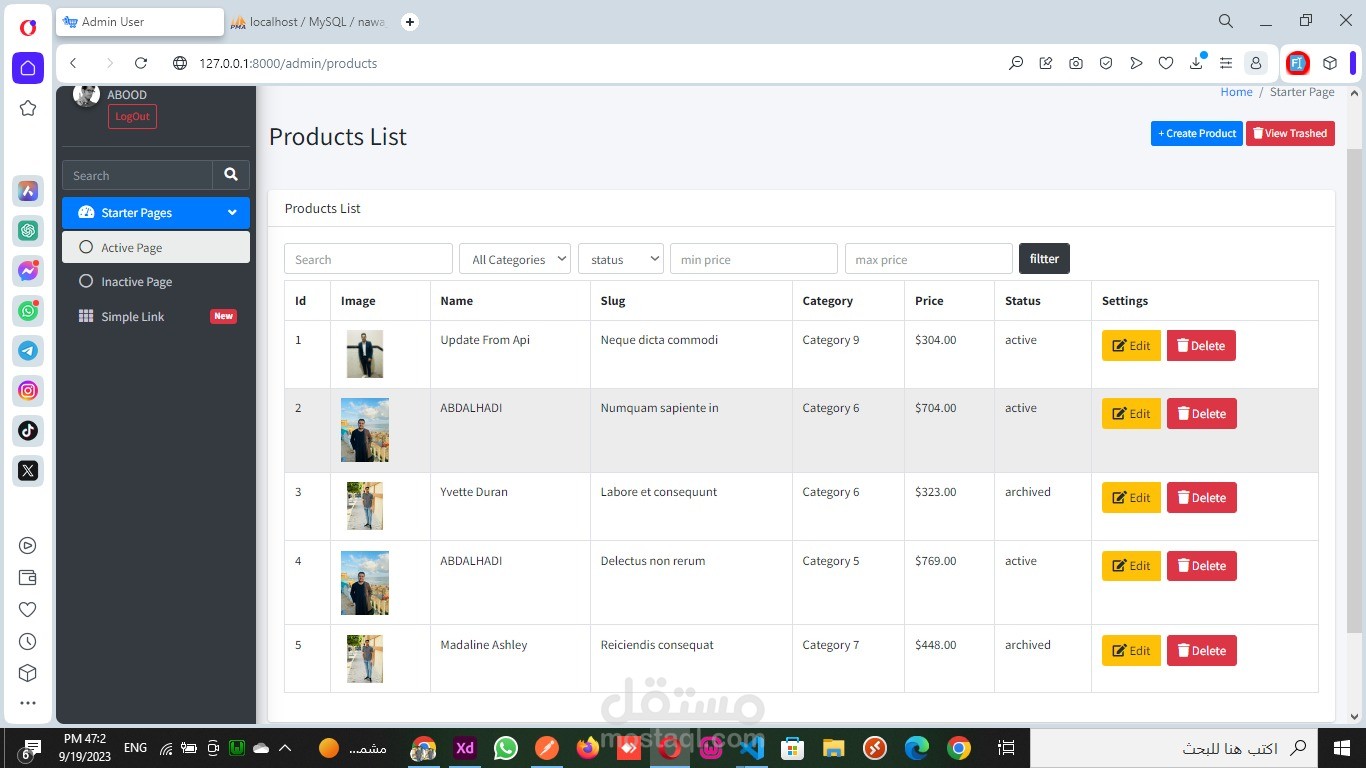This screenshot has height=768, width=1366.
Task: Open Google Chrome from the taskbar
Action: pos(959,747)
